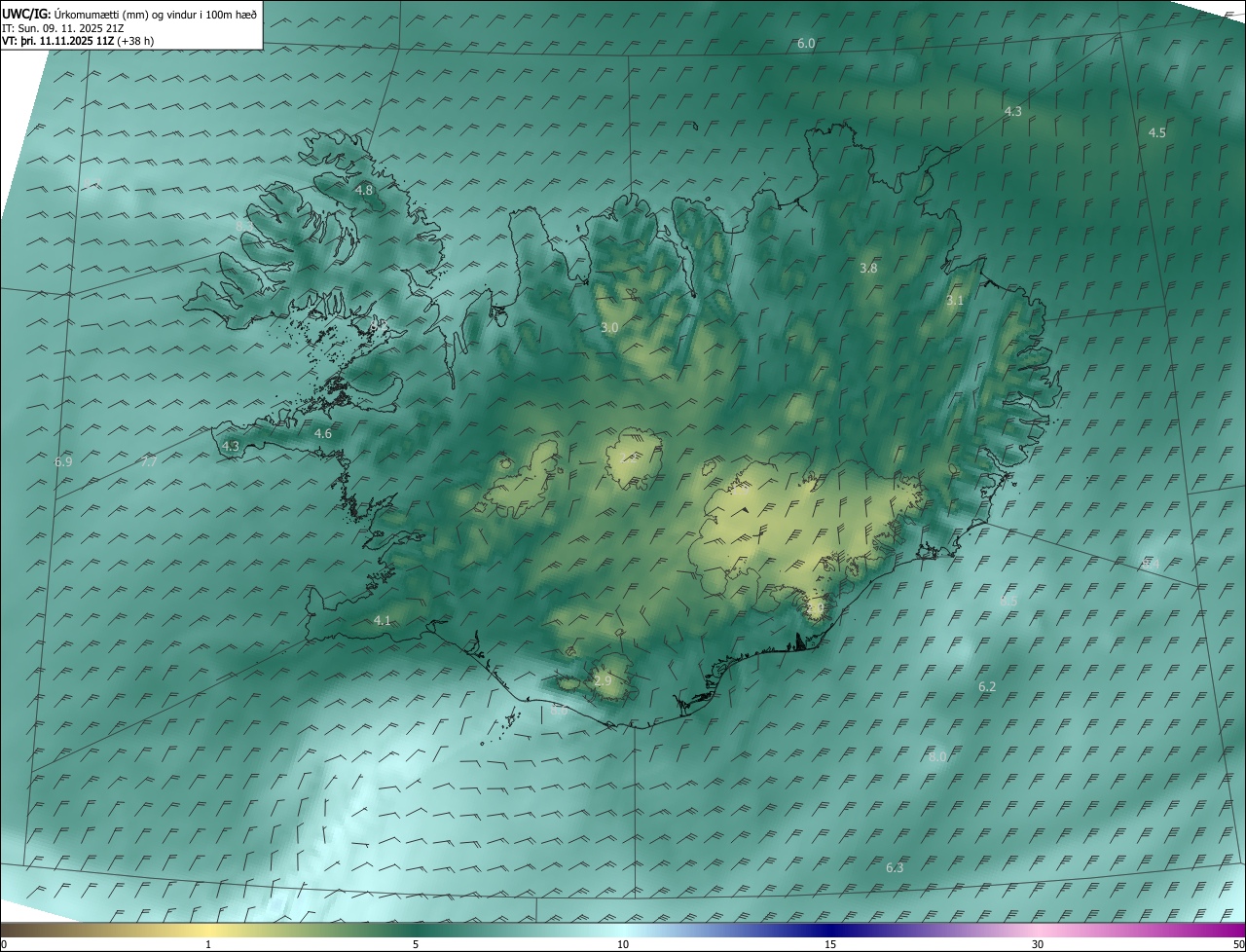Click the "4.1" value label
The width and height of the screenshot is (1246, 952).
382,620
